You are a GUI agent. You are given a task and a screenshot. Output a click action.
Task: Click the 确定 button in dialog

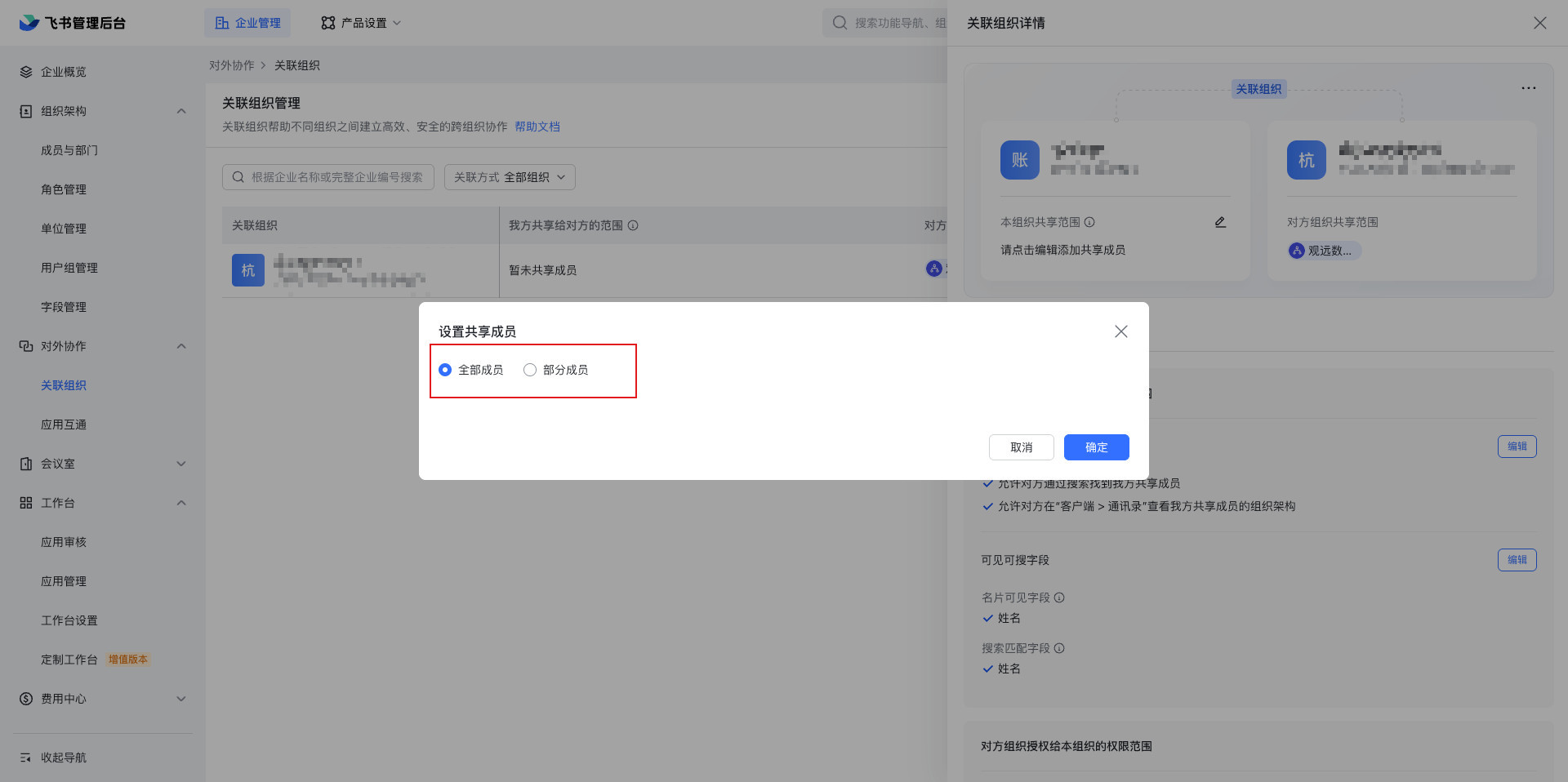click(x=1096, y=447)
